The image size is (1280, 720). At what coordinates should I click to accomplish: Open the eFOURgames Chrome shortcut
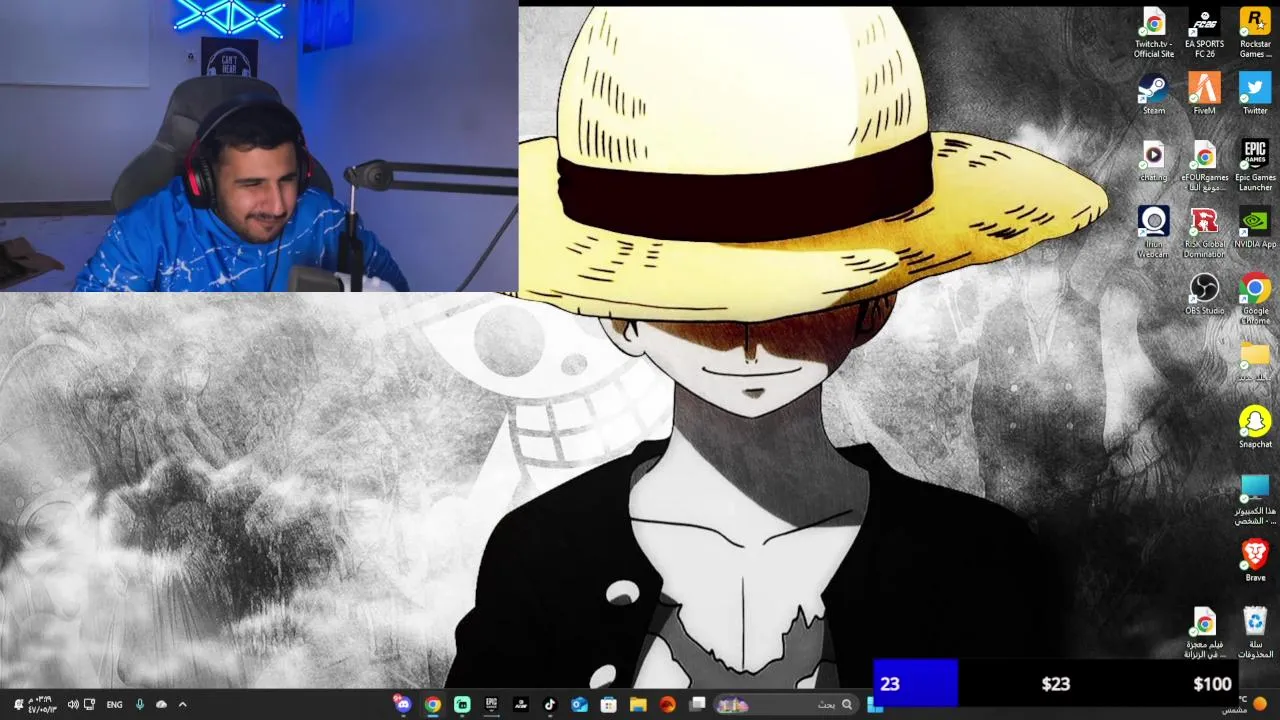1204,166
